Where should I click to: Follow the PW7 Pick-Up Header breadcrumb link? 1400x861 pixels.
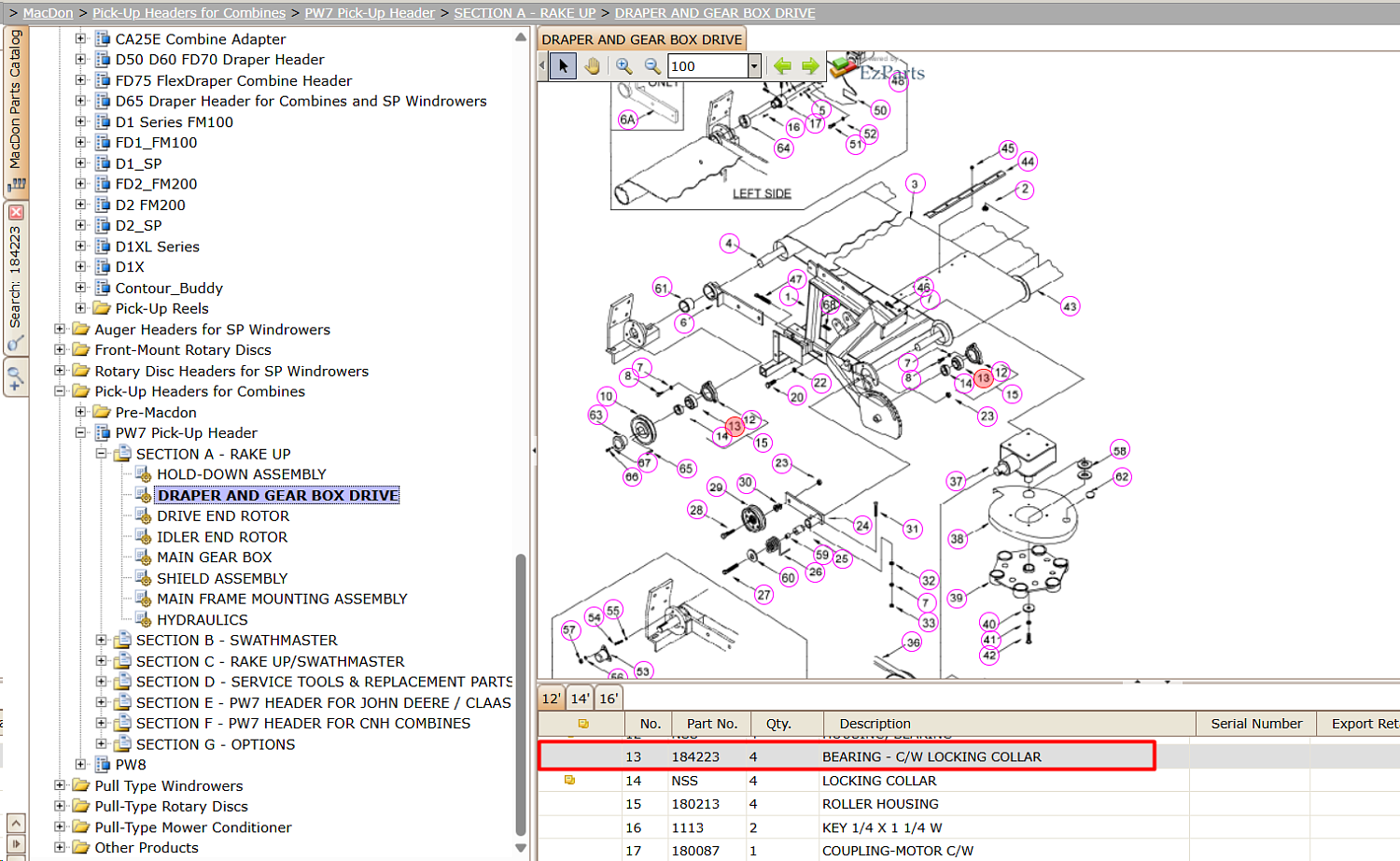click(x=370, y=13)
